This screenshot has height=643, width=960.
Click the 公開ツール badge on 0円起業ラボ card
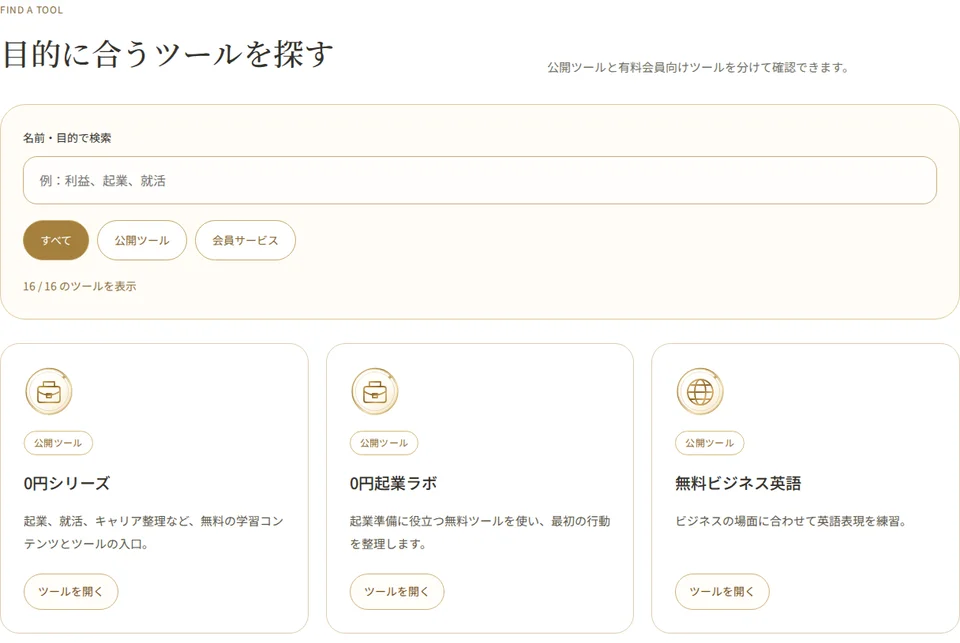pos(384,443)
